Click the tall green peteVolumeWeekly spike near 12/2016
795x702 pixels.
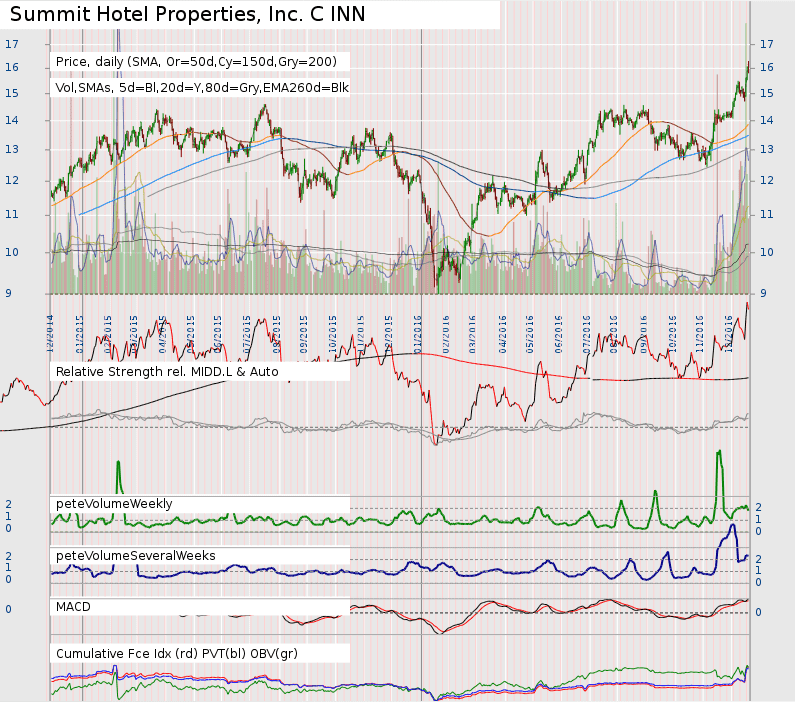[719, 482]
